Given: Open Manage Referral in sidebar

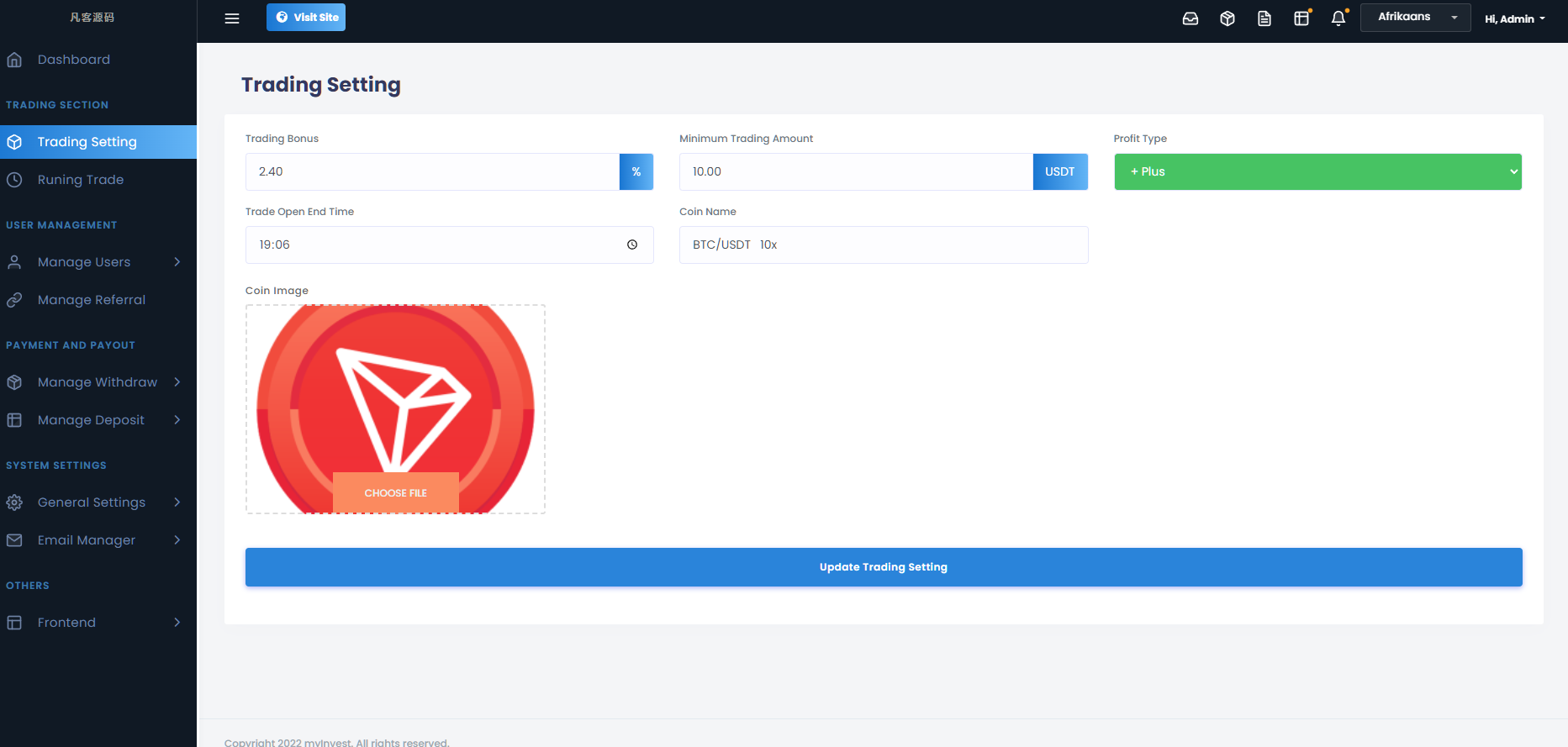Looking at the screenshot, I should 91,300.
